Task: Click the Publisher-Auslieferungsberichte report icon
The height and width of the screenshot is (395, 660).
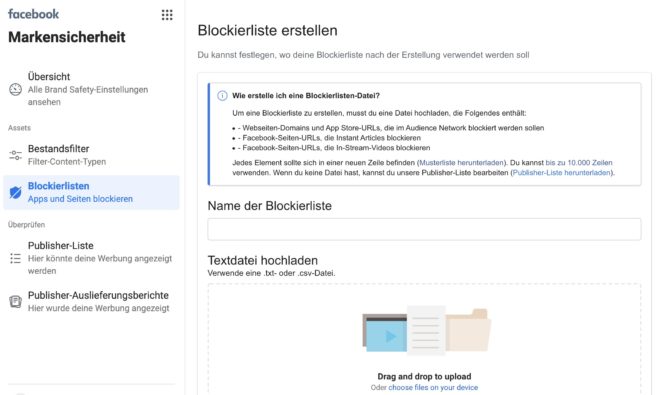Action: tap(16, 302)
